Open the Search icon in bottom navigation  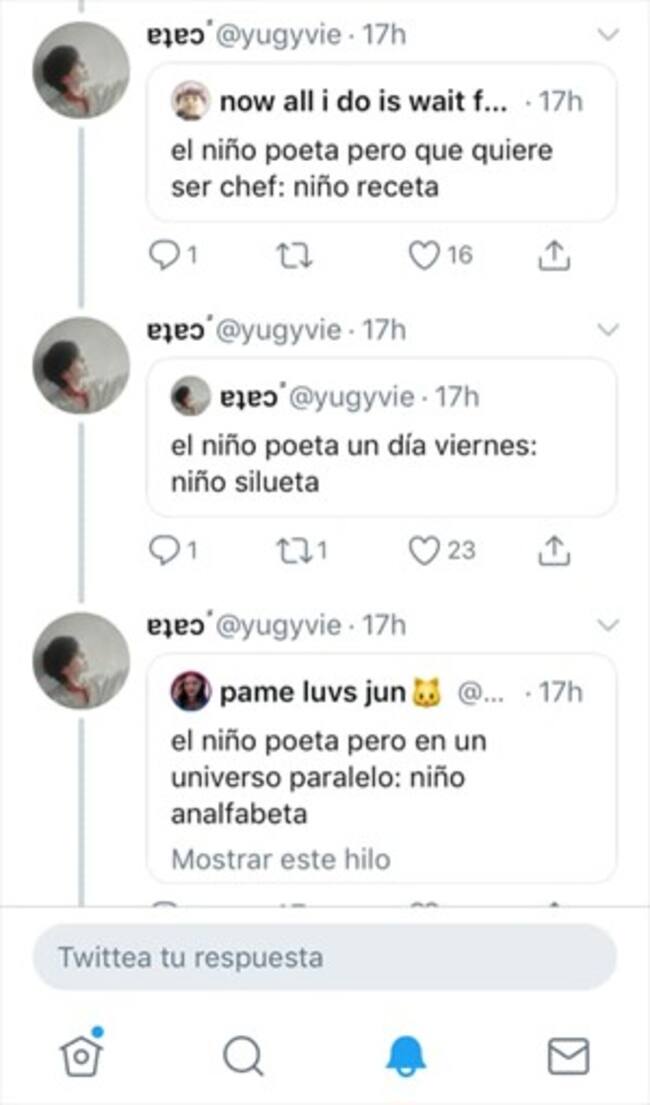point(244,1053)
